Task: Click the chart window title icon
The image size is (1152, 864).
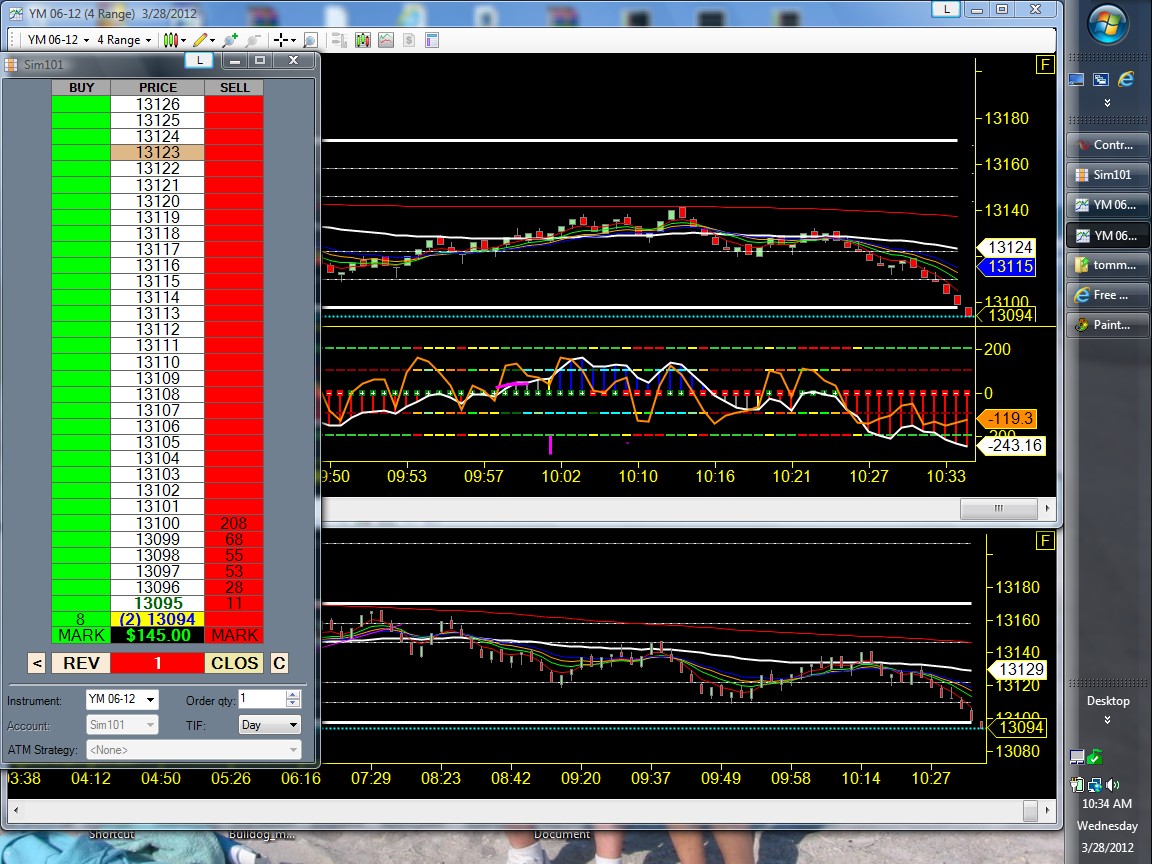Action: pos(15,13)
